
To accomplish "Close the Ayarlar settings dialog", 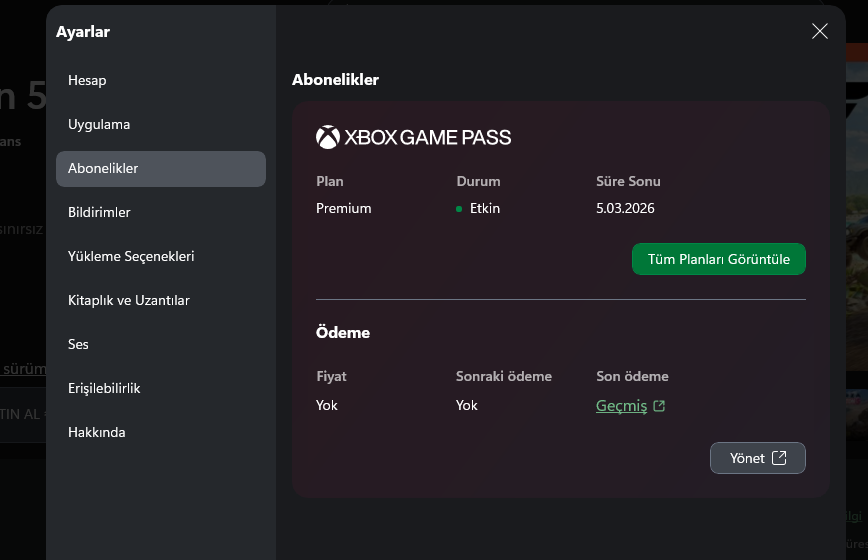I will point(819,31).
